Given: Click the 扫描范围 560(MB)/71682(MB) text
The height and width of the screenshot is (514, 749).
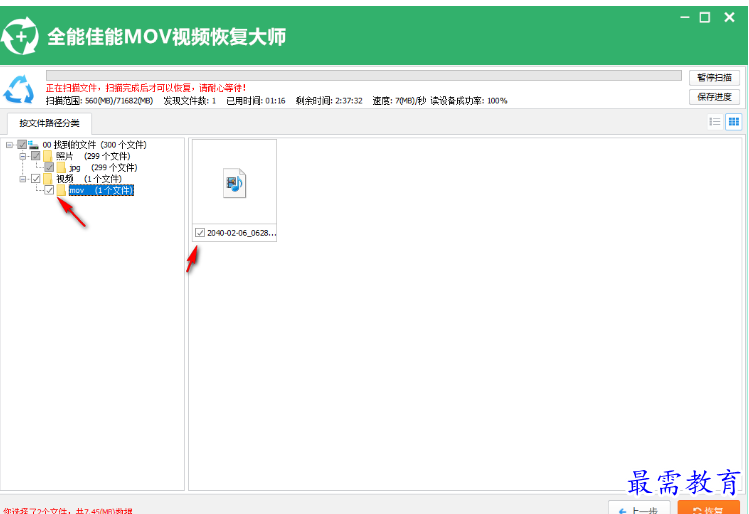Looking at the screenshot, I should tap(99, 101).
